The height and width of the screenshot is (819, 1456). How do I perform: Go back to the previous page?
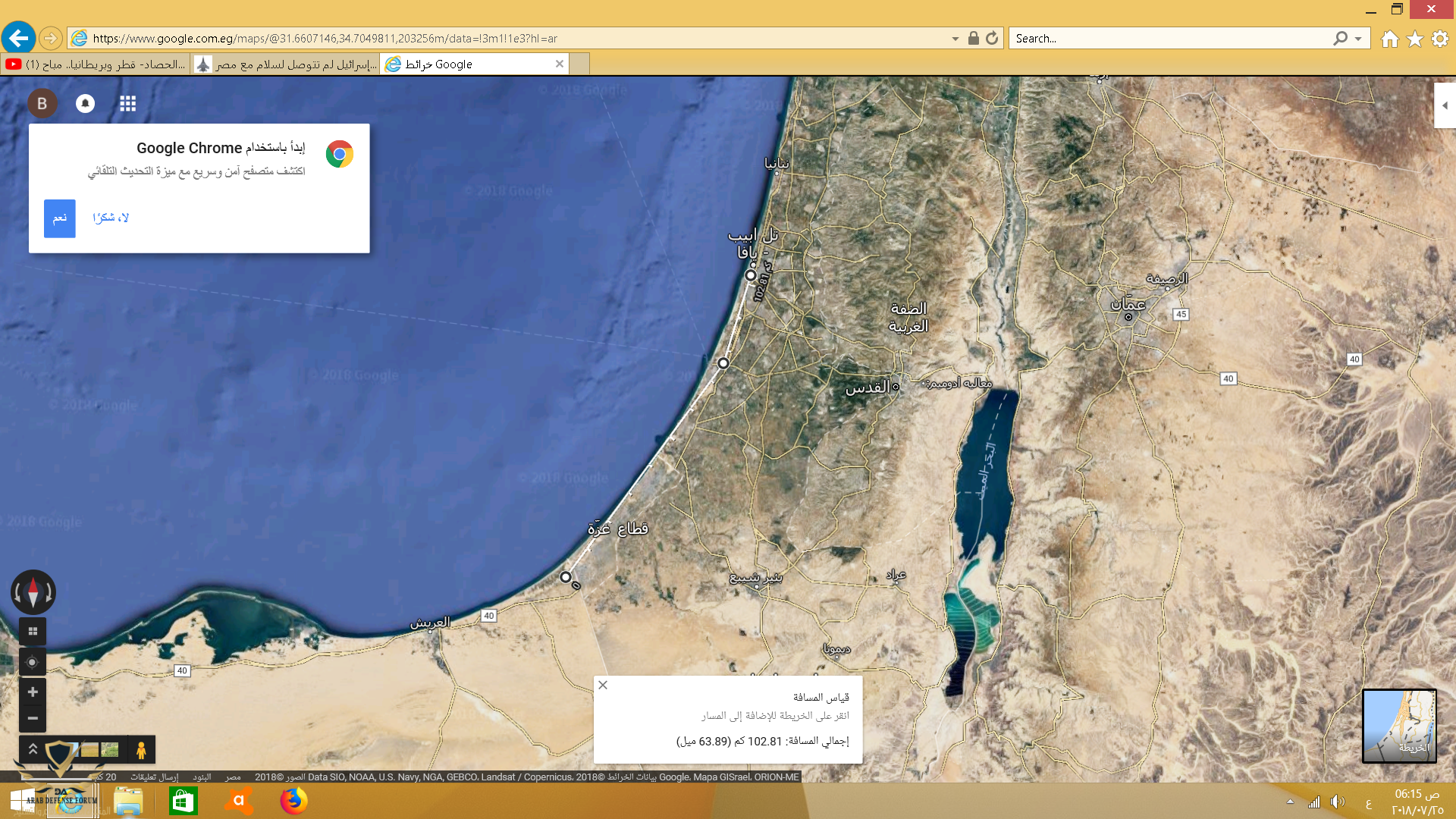[x=18, y=38]
